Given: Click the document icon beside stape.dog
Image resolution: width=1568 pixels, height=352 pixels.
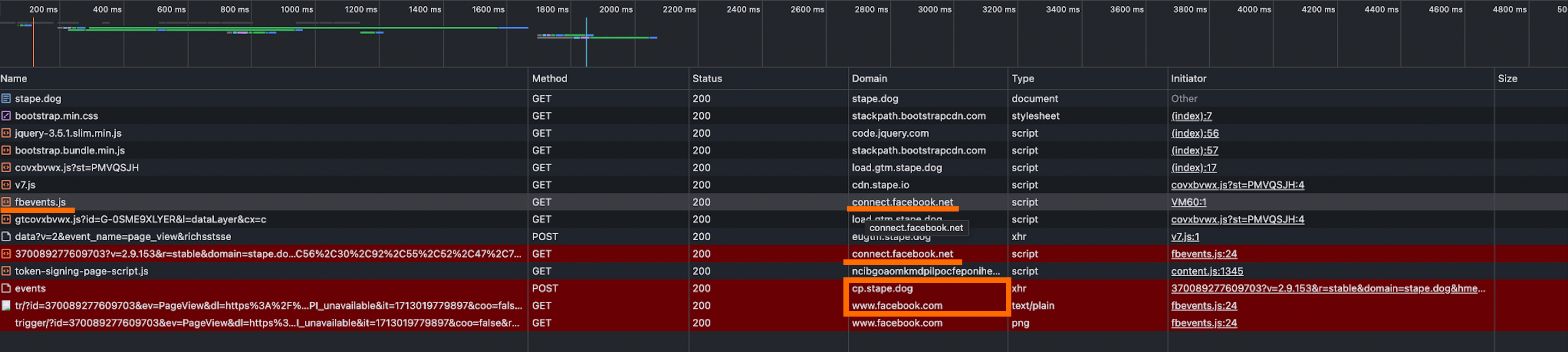Looking at the screenshot, I should coord(6,98).
